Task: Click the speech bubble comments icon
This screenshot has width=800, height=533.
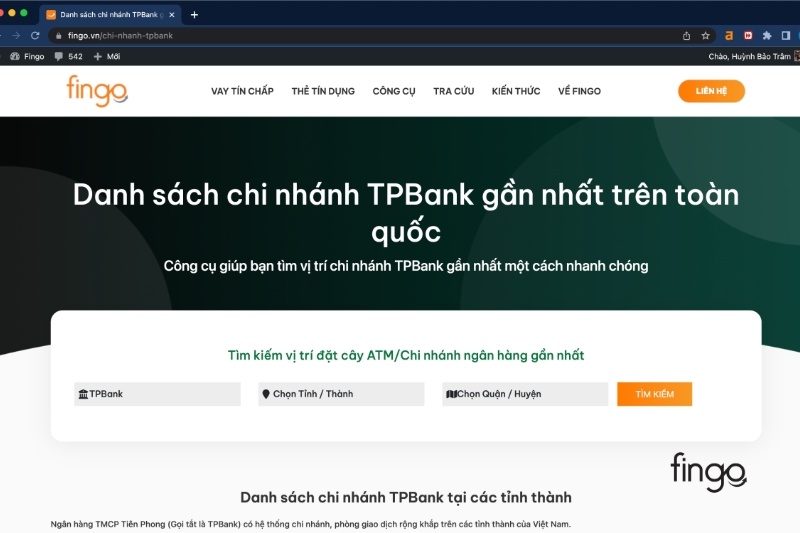Action: 59,56
